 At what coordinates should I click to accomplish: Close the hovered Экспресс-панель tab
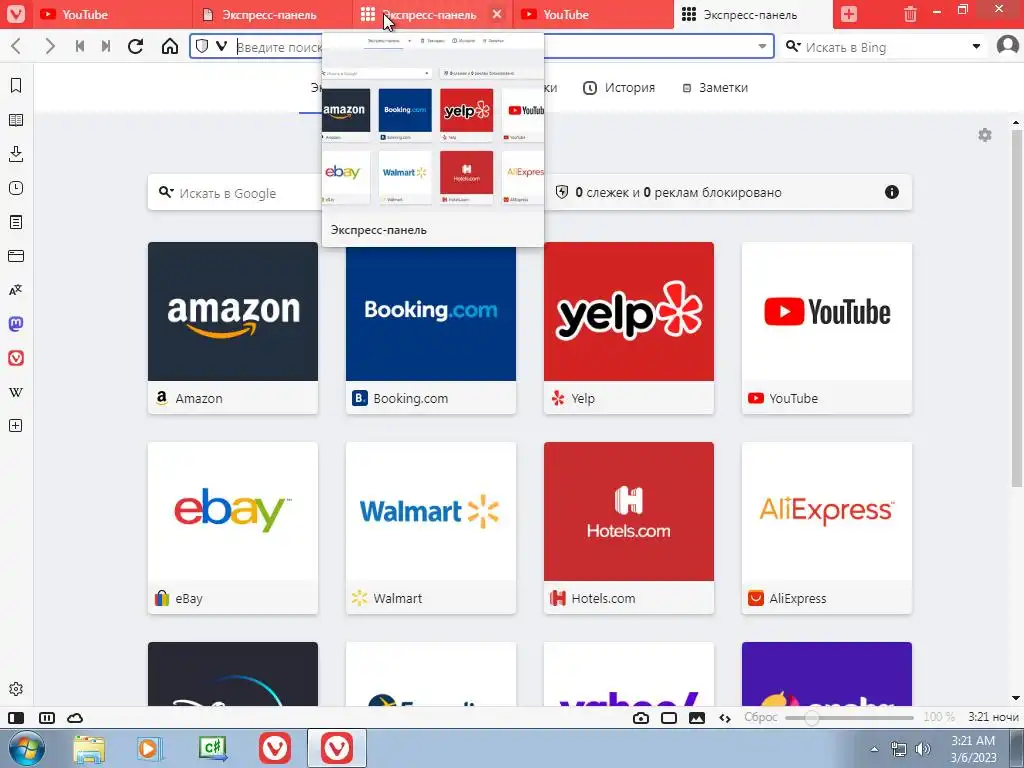[x=497, y=14]
